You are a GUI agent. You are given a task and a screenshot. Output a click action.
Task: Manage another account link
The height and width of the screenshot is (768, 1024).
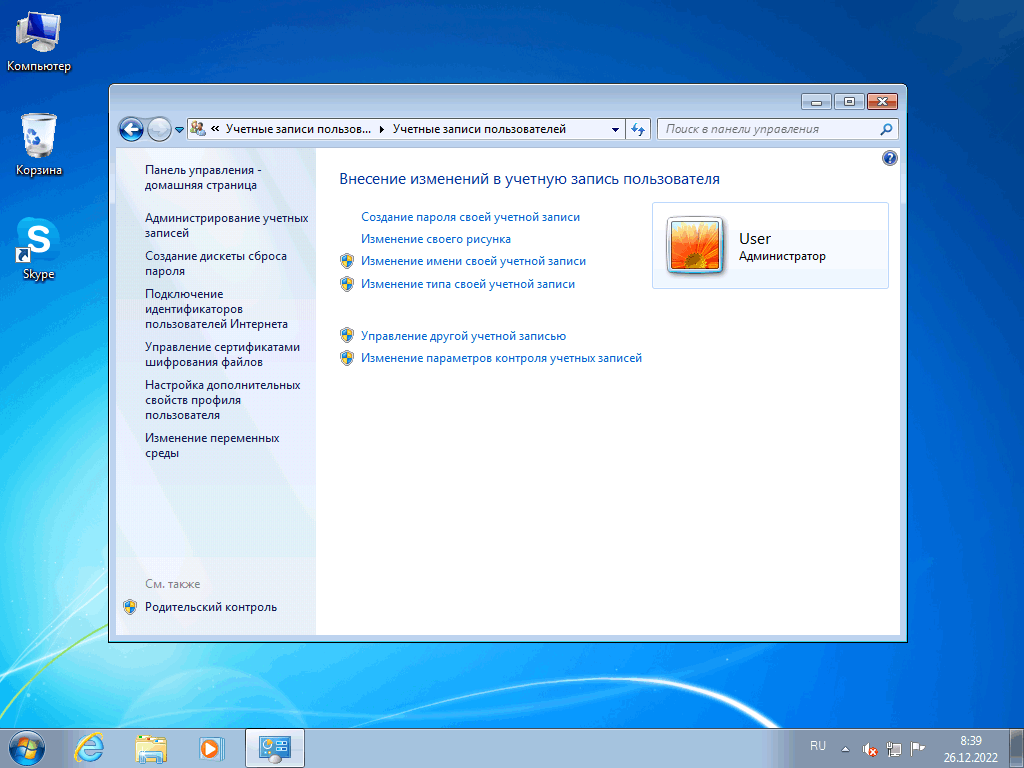(x=463, y=336)
